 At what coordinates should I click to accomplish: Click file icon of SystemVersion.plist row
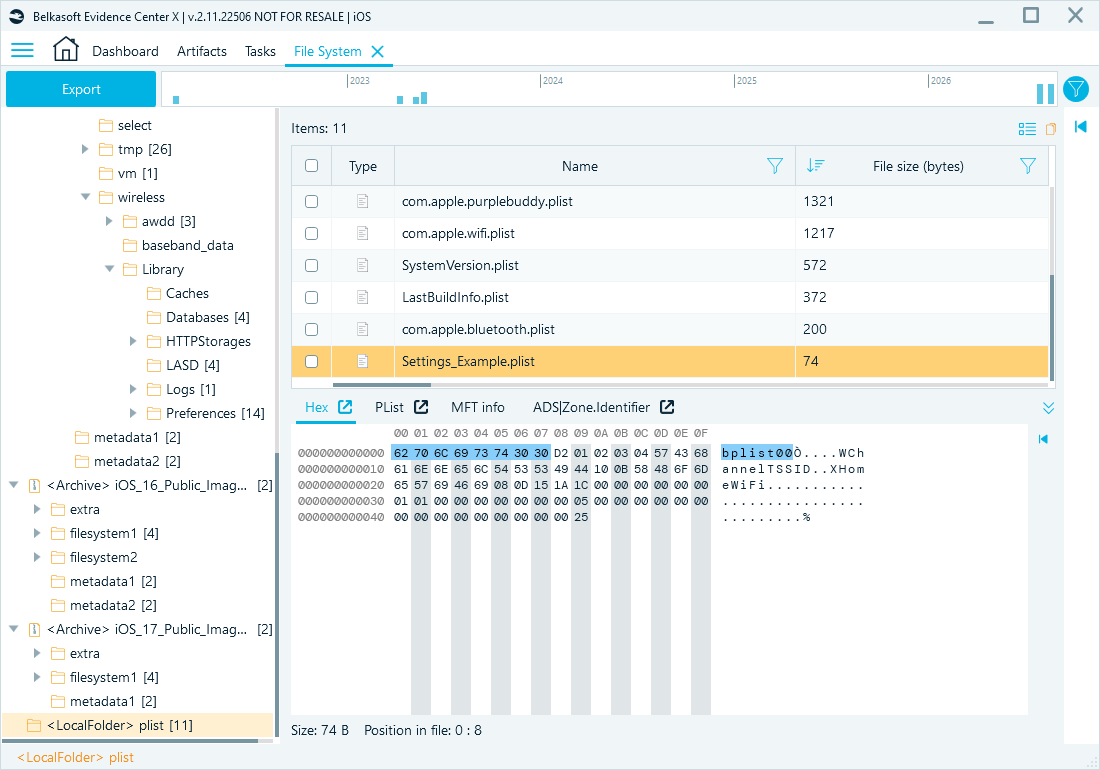pos(363,265)
